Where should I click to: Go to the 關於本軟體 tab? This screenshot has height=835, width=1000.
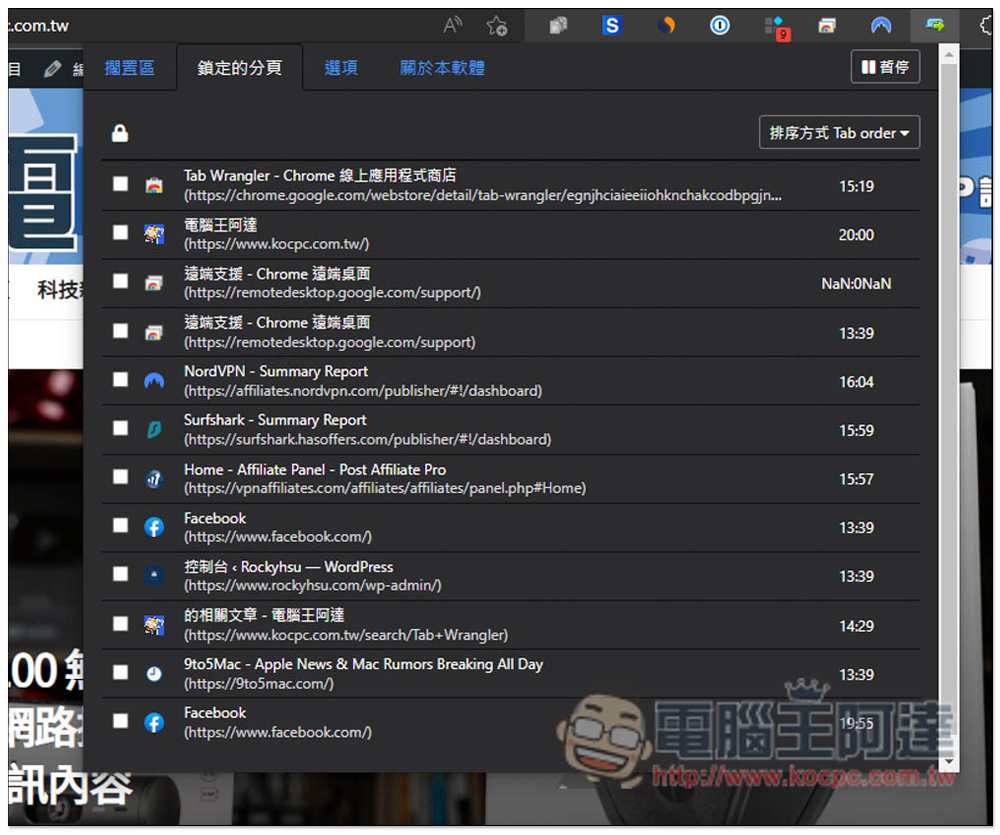click(x=442, y=68)
